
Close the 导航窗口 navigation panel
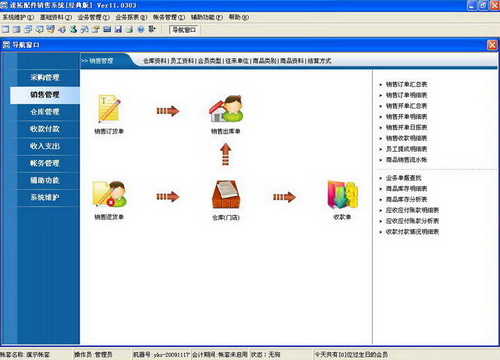pos(492,45)
